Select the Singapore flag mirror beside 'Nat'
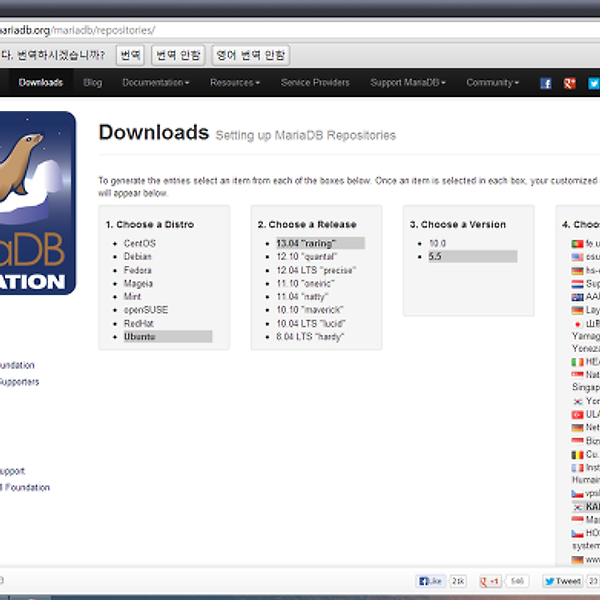The height and width of the screenshot is (600, 600). 577,374
